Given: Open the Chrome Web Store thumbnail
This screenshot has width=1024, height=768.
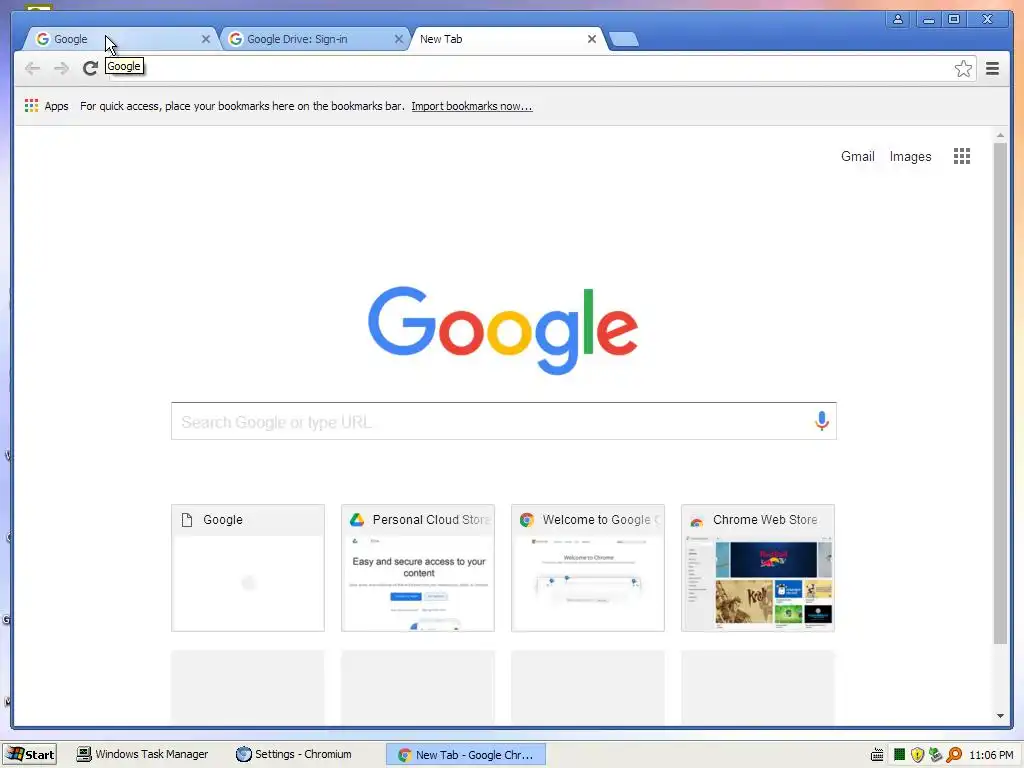Looking at the screenshot, I should pos(758,568).
